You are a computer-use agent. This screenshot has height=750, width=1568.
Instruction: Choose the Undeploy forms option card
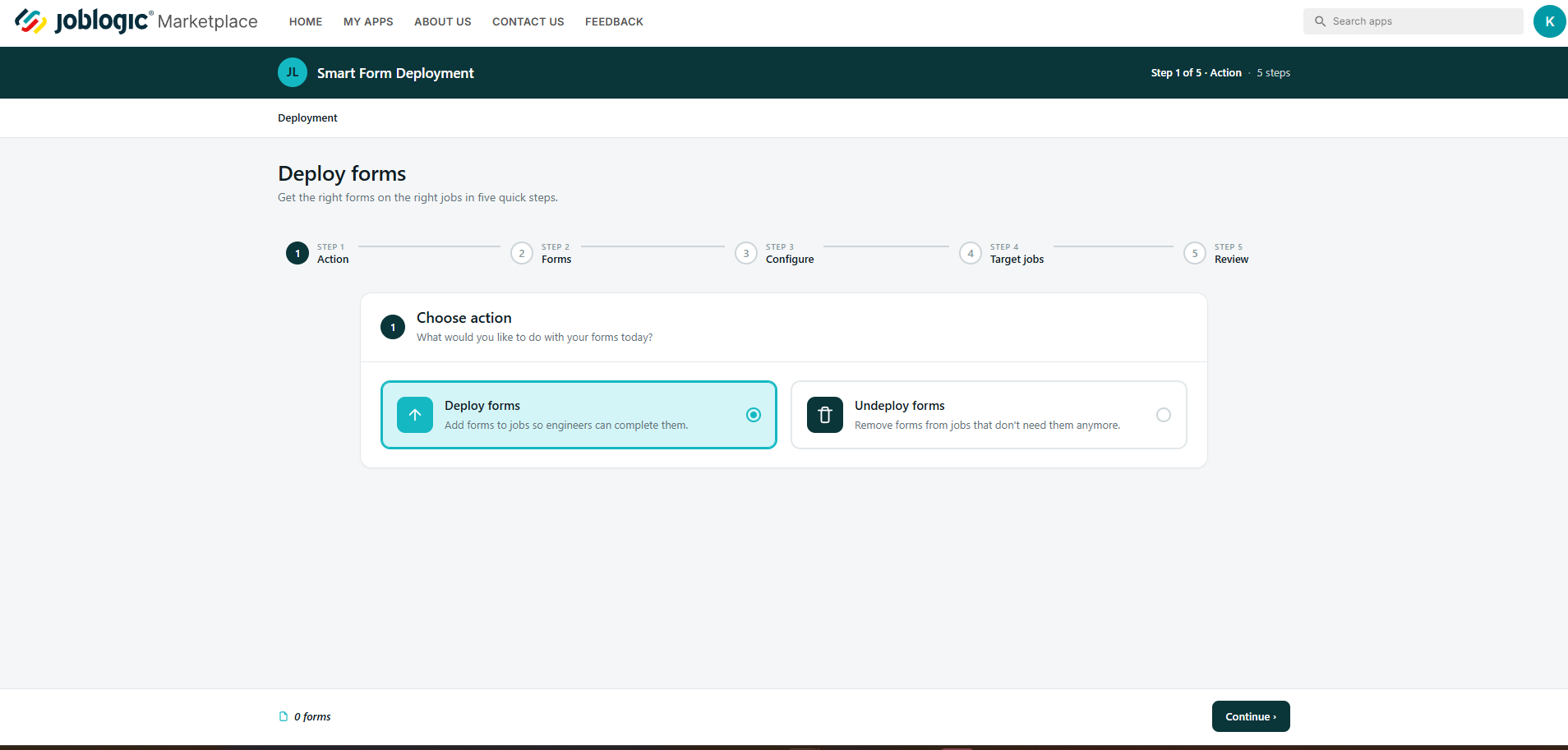989,415
